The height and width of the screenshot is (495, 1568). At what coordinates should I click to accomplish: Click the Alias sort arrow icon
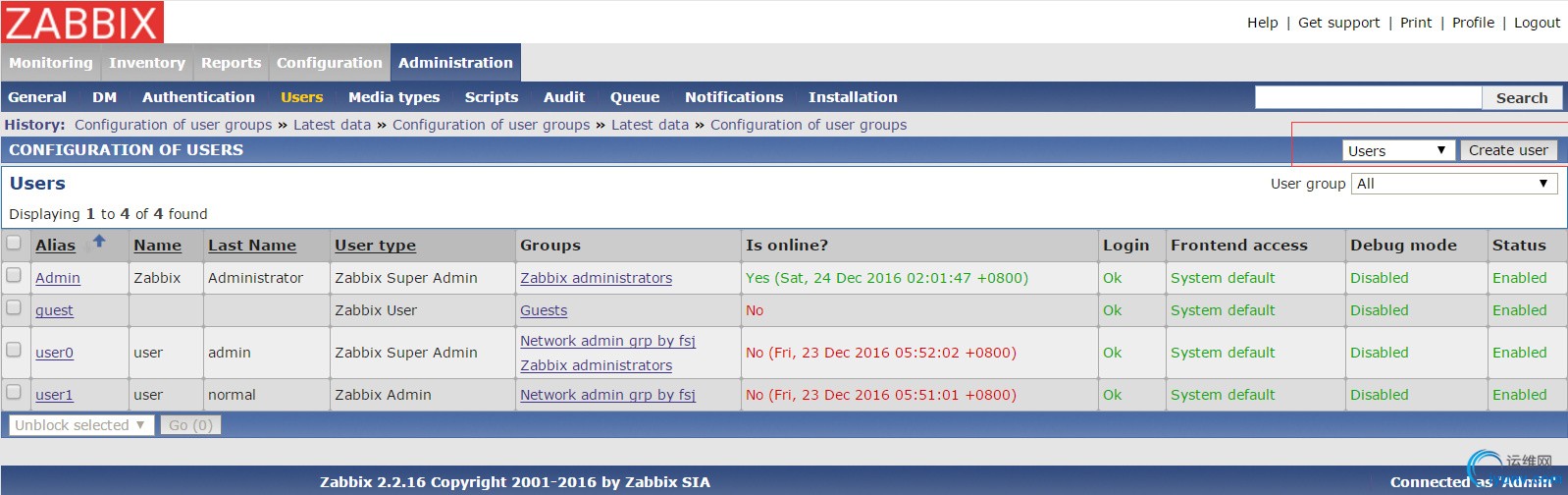point(99,241)
